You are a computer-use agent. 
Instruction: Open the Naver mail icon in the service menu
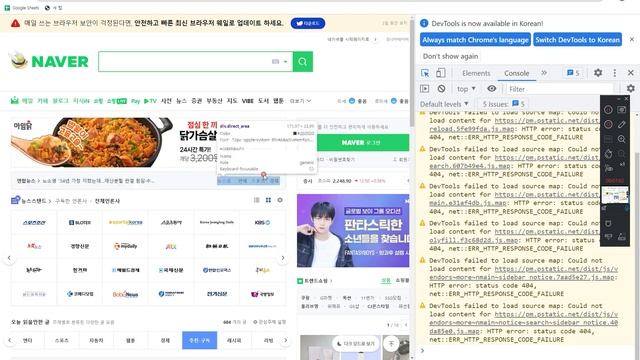15,100
